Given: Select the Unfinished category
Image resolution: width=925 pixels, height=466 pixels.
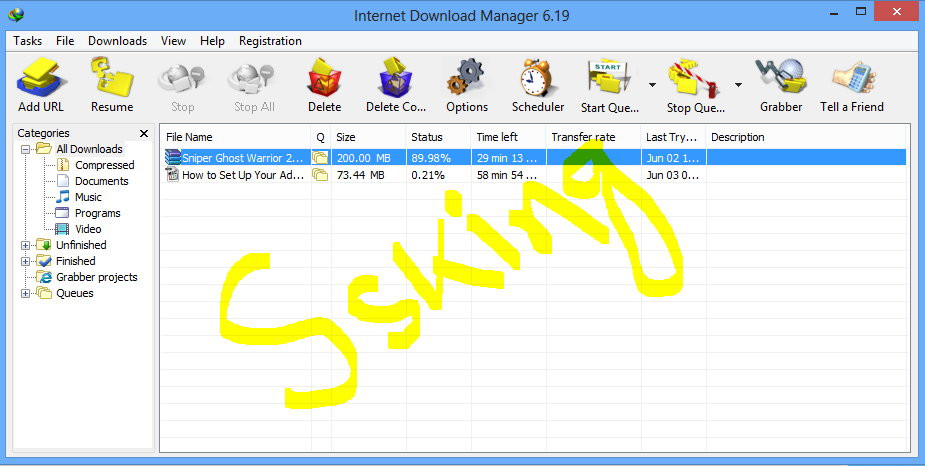Looking at the screenshot, I should 81,245.
